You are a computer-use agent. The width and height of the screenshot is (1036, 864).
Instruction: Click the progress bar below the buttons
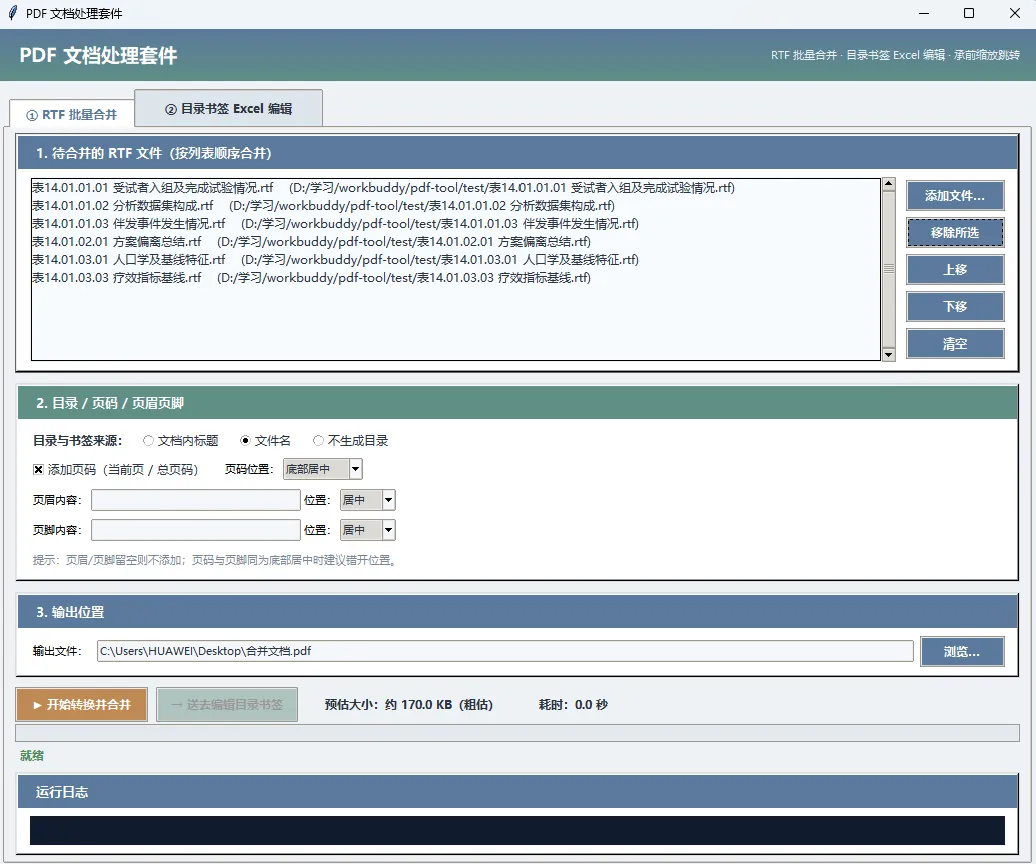[517, 733]
